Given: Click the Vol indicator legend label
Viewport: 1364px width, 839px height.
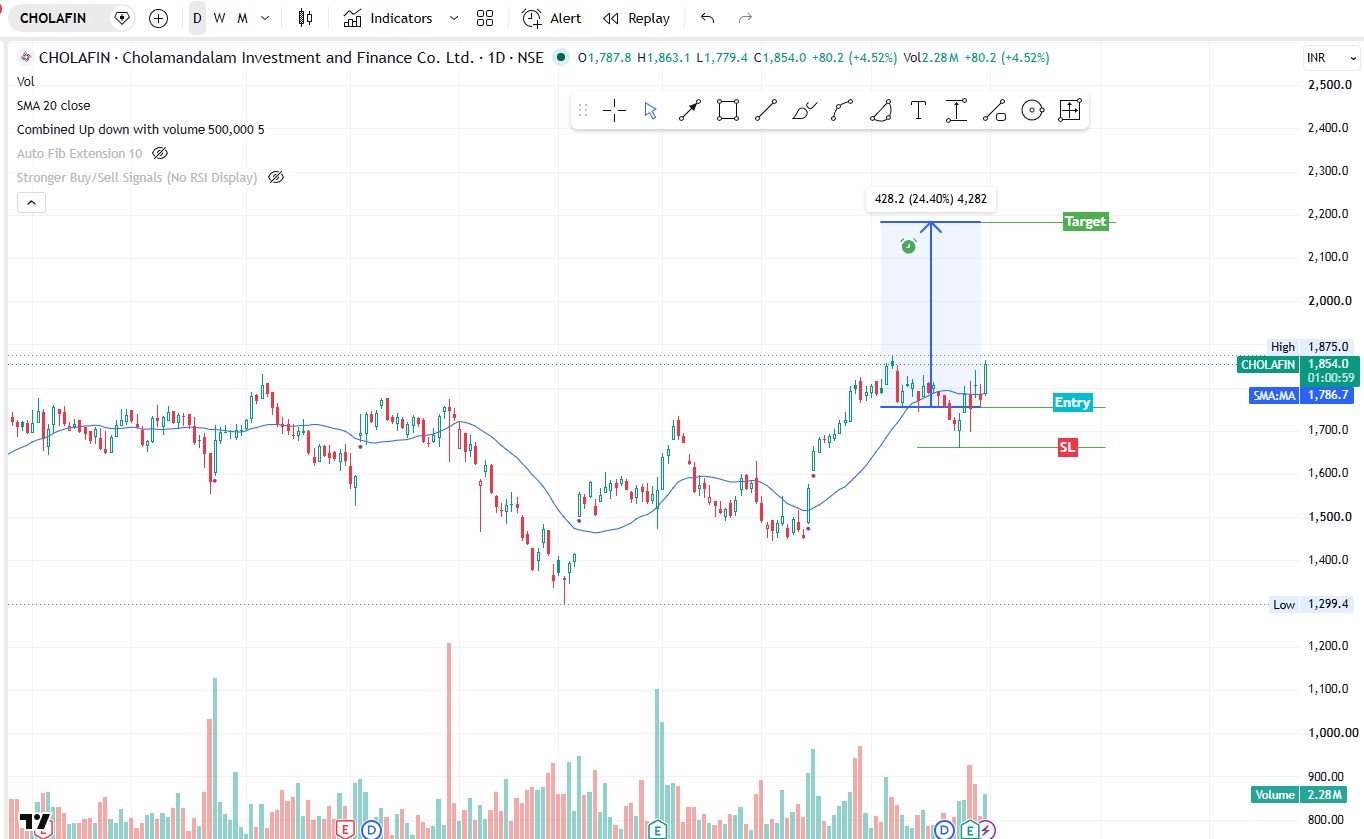Looking at the screenshot, I should [x=26, y=81].
